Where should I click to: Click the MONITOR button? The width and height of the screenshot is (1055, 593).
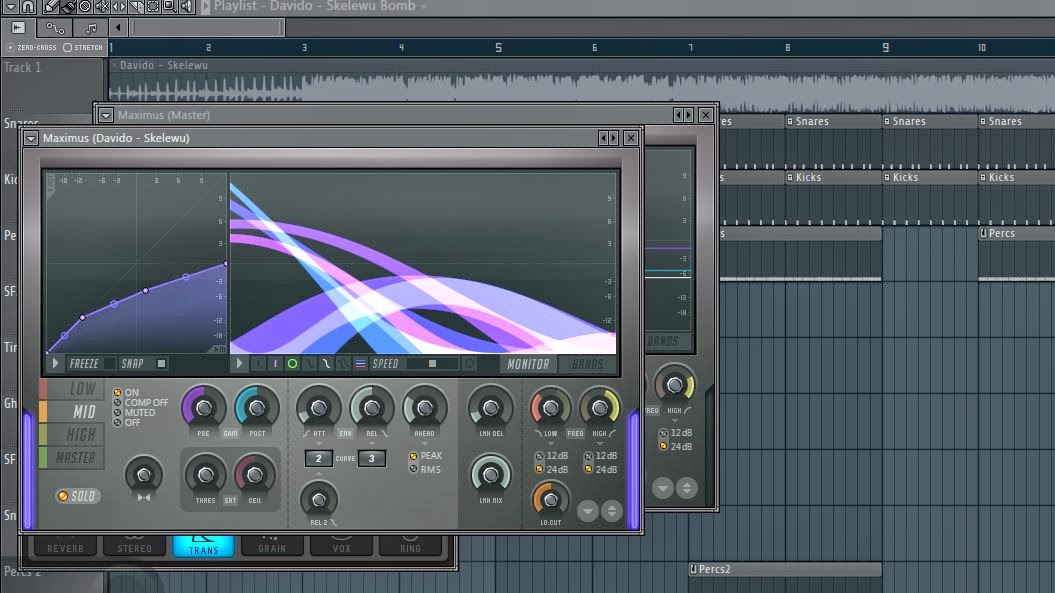click(x=528, y=364)
